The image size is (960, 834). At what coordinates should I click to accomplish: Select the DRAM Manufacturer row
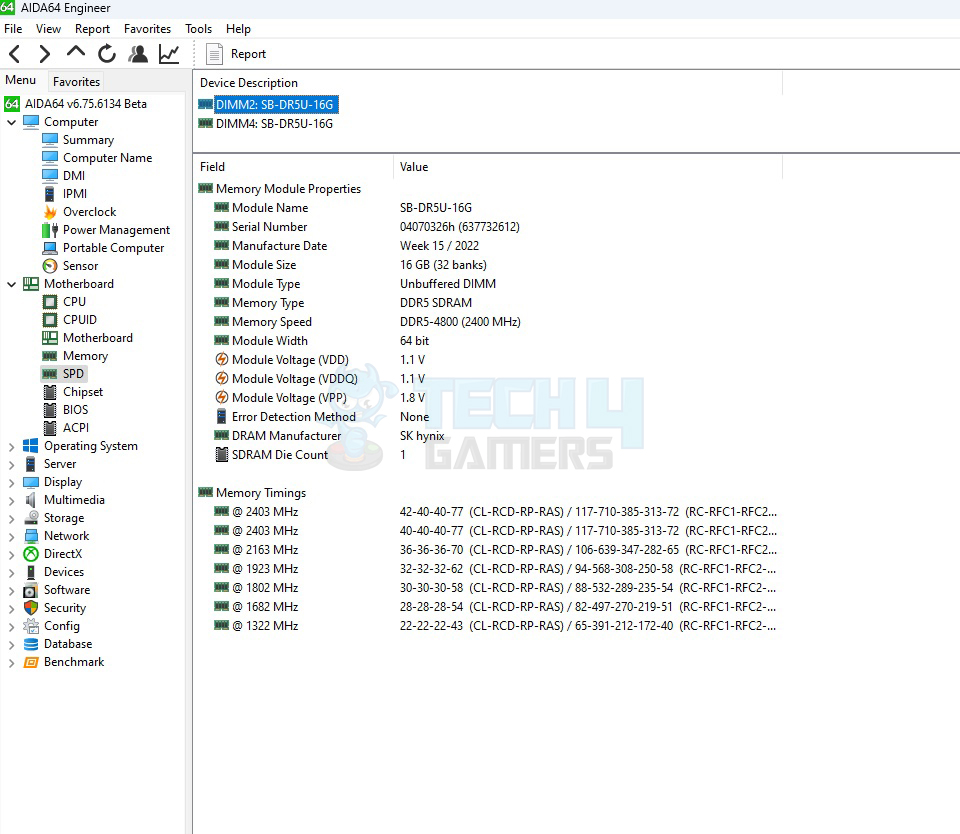(487, 435)
